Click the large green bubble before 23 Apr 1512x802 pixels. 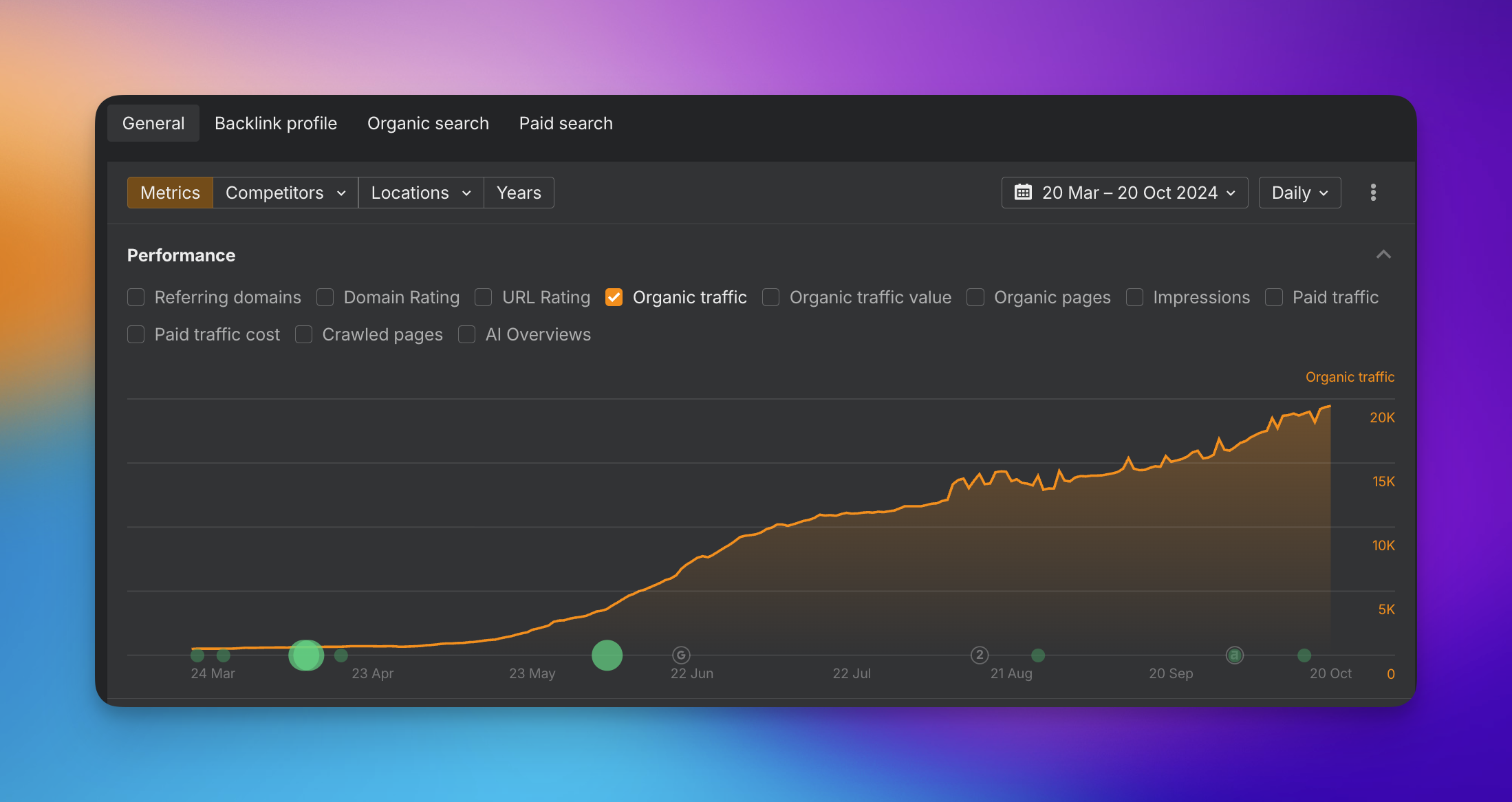(306, 655)
